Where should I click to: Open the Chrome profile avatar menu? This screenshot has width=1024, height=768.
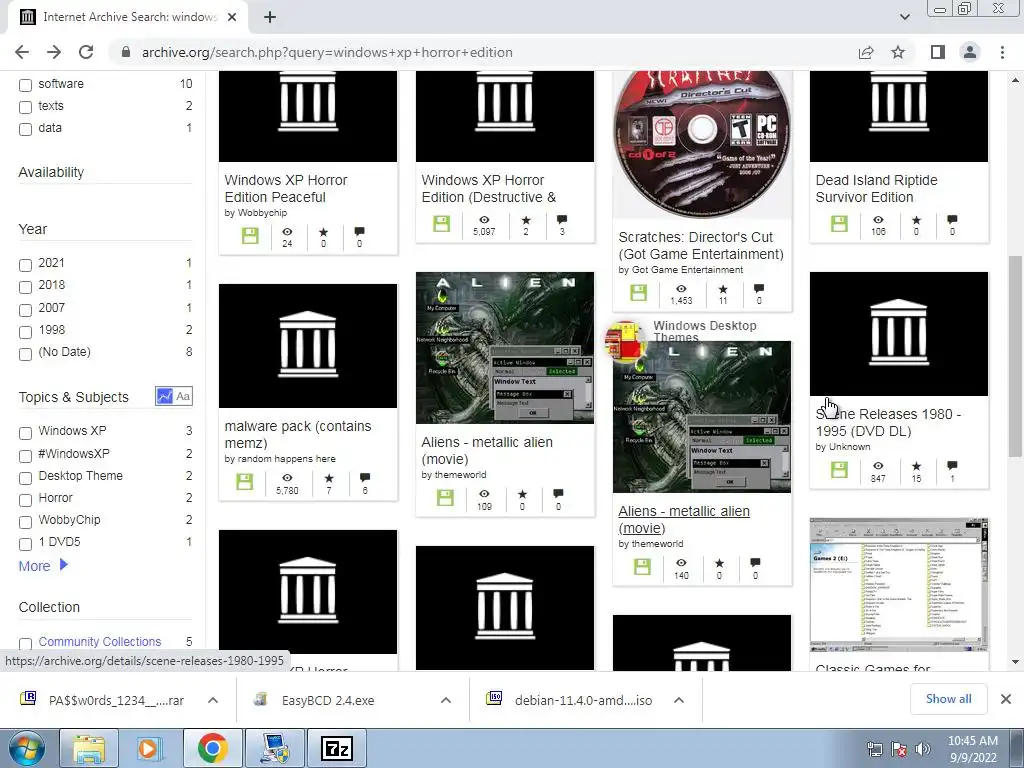970,52
